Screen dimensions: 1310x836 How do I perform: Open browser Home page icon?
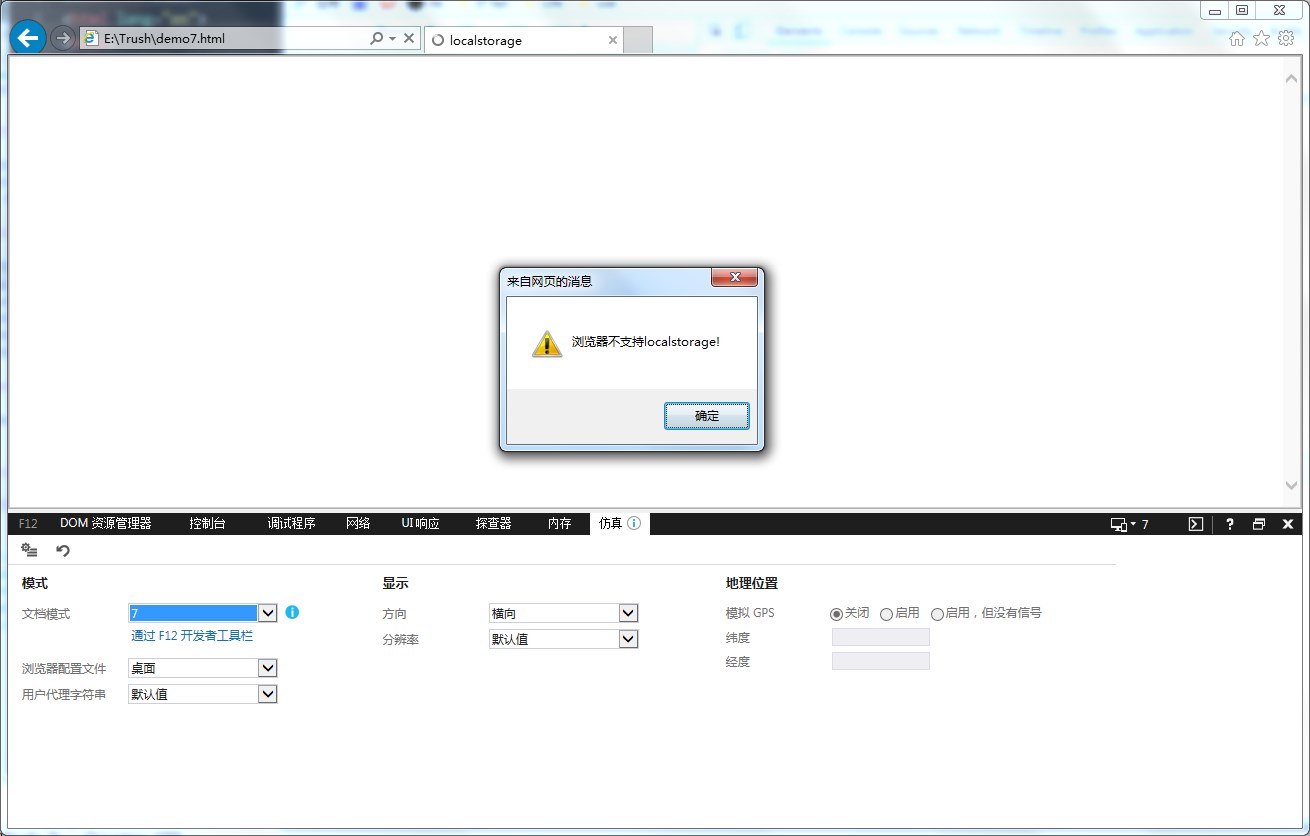tap(1237, 39)
